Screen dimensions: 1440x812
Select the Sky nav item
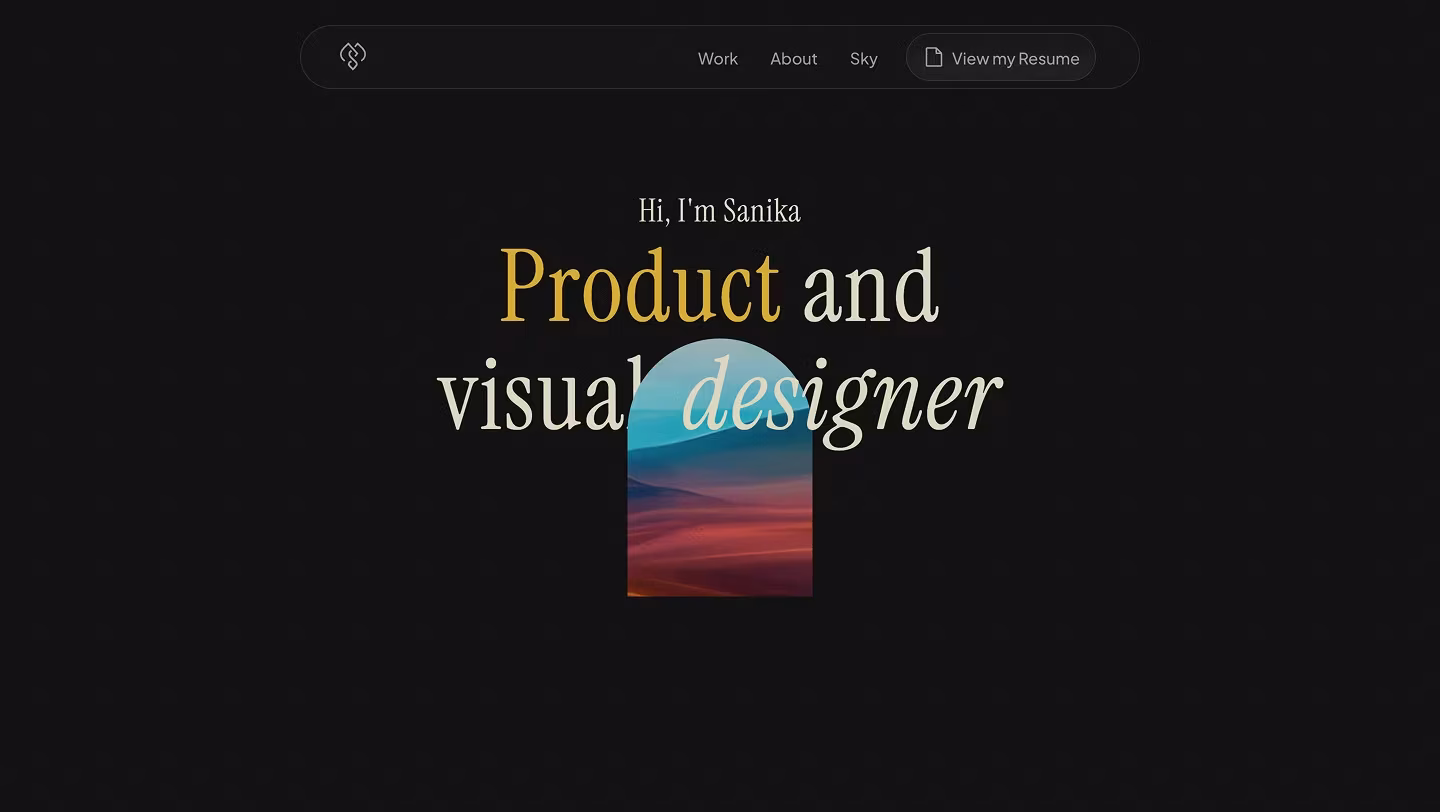(x=863, y=59)
